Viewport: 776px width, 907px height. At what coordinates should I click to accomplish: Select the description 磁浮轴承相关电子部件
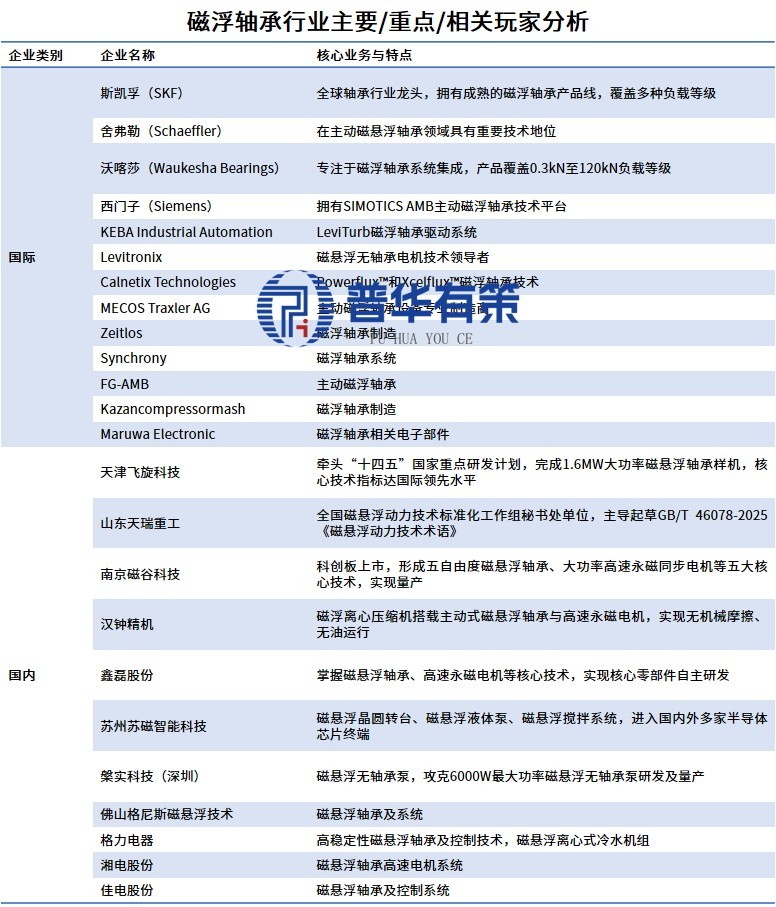coord(383,434)
